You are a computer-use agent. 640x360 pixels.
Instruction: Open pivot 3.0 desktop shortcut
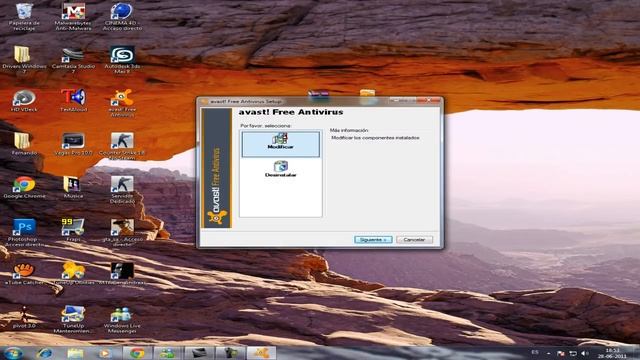click(24, 317)
